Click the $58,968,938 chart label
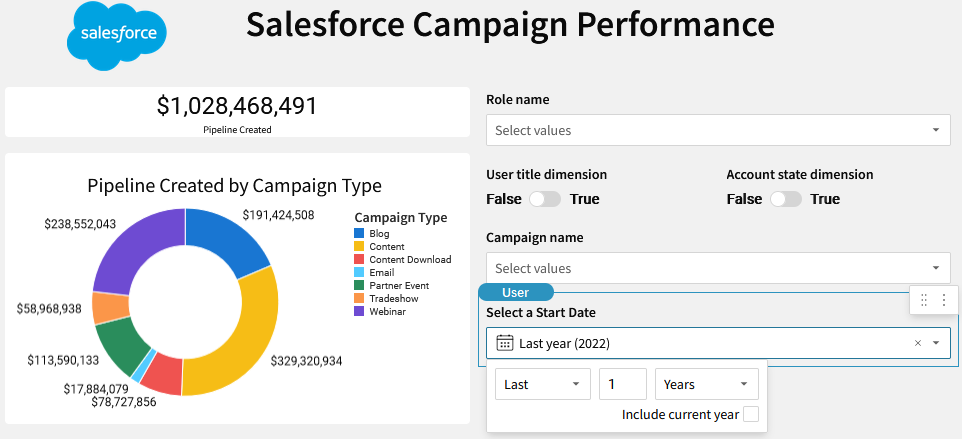Screen dimensions: 962x439 tap(49, 308)
